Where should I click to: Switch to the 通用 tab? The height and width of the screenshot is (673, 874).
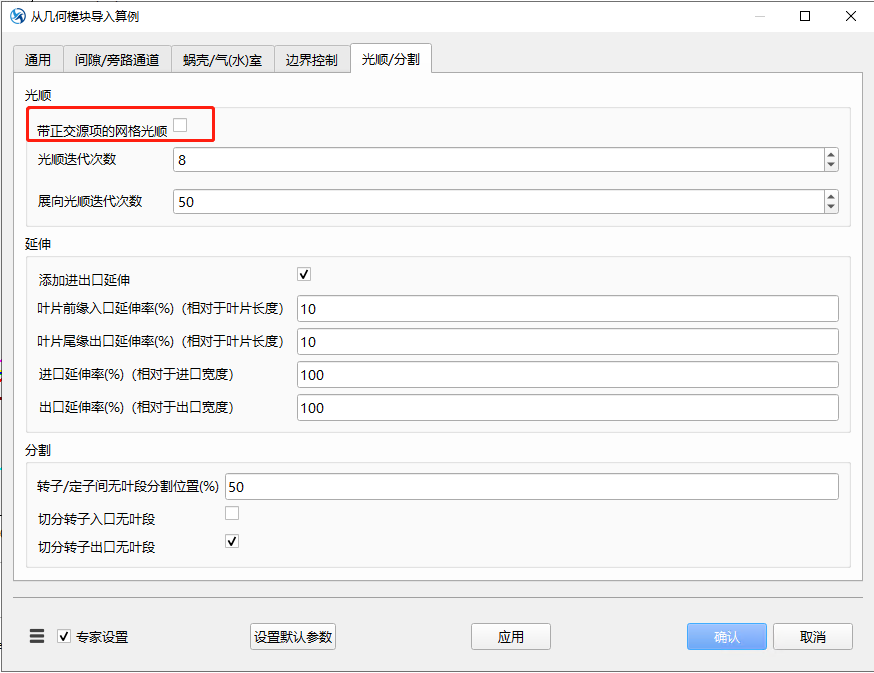(x=38, y=60)
